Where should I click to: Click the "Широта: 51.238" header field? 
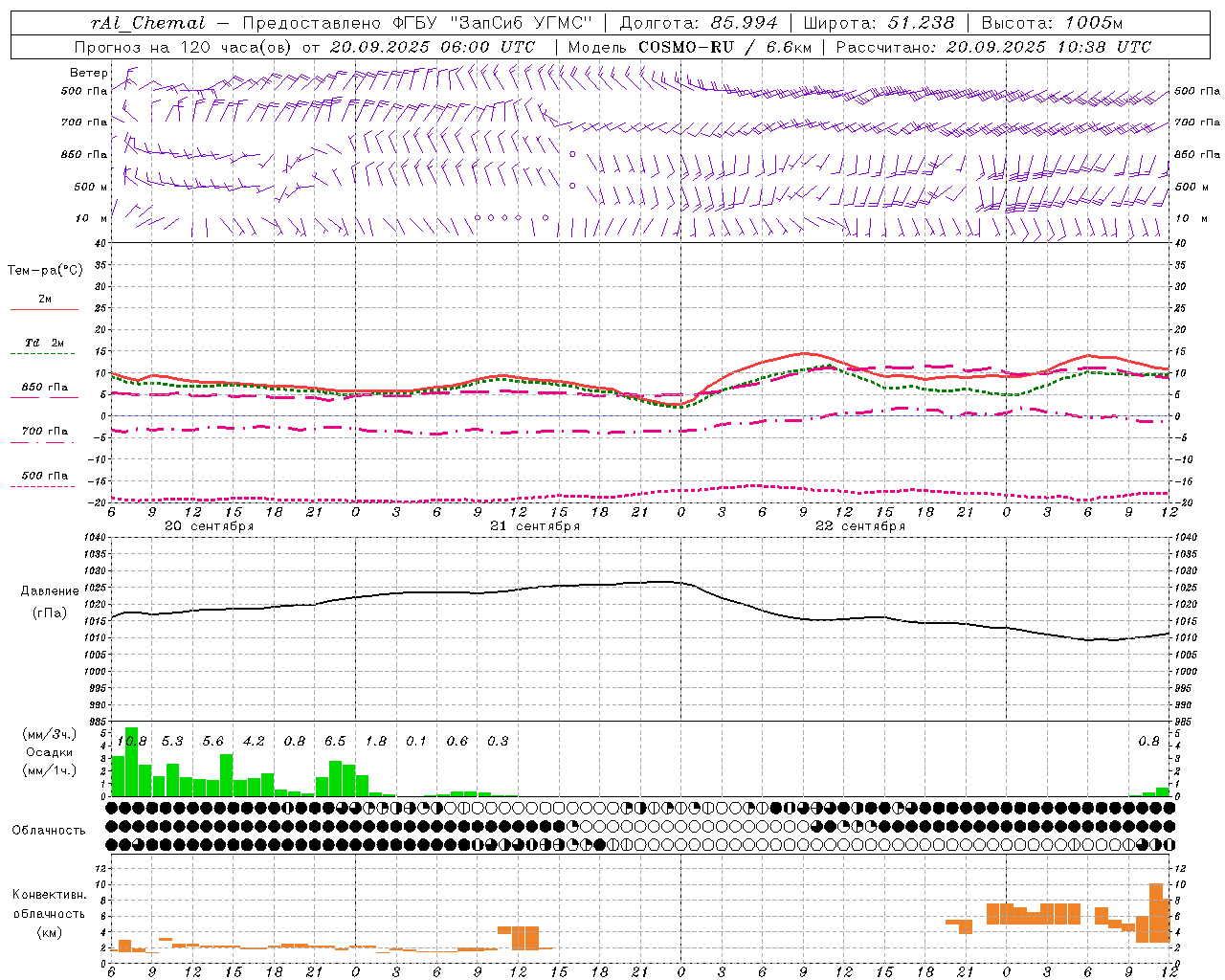(x=879, y=23)
